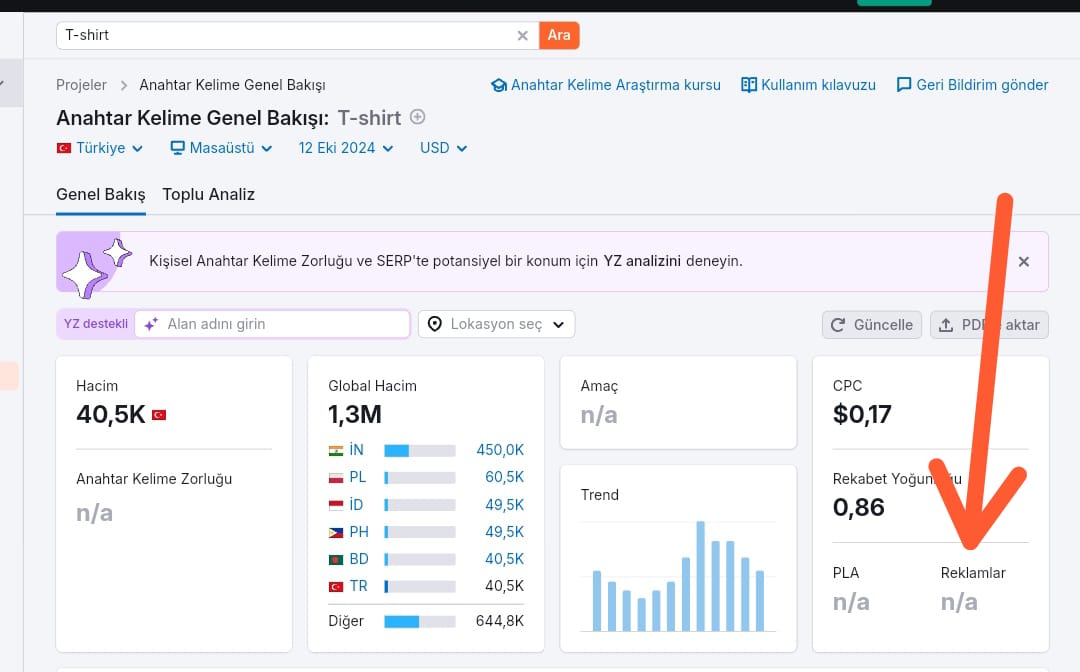This screenshot has height=672, width=1080.
Task: Dismiss the YZ analizini banner
Action: point(1024,262)
